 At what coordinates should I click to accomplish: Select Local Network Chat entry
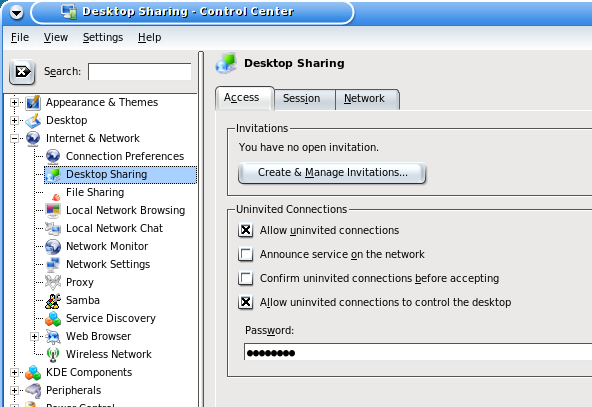114,228
